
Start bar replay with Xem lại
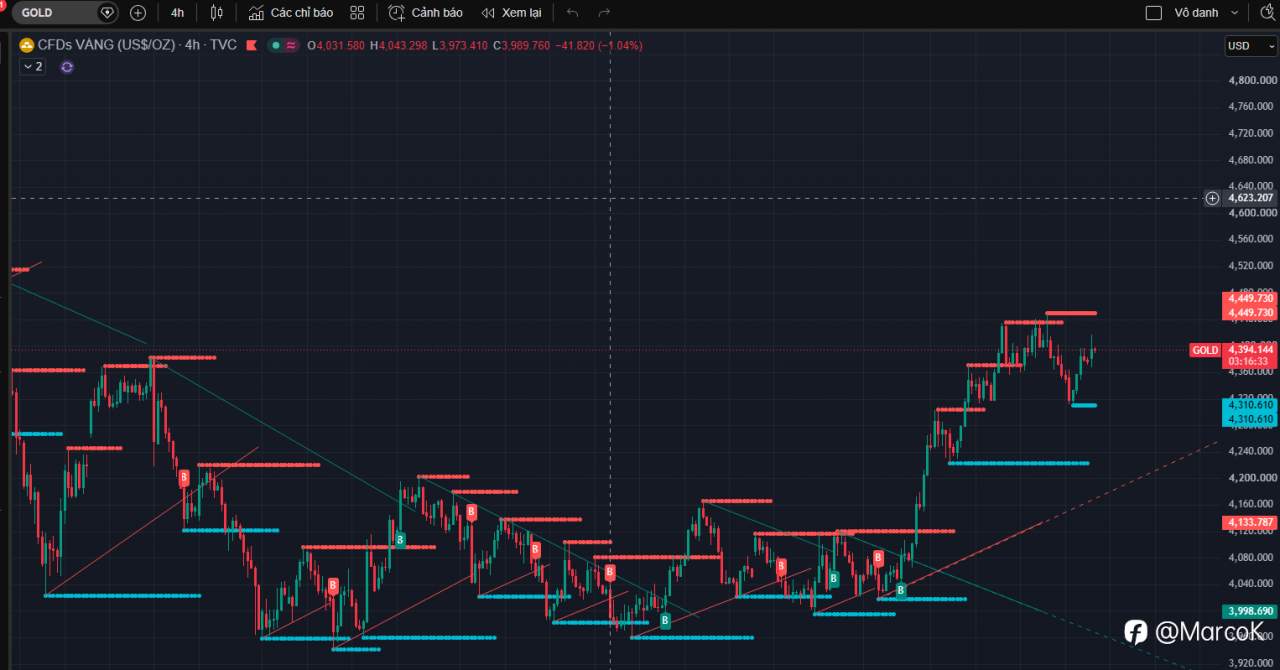pyautogui.click(x=511, y=13)
